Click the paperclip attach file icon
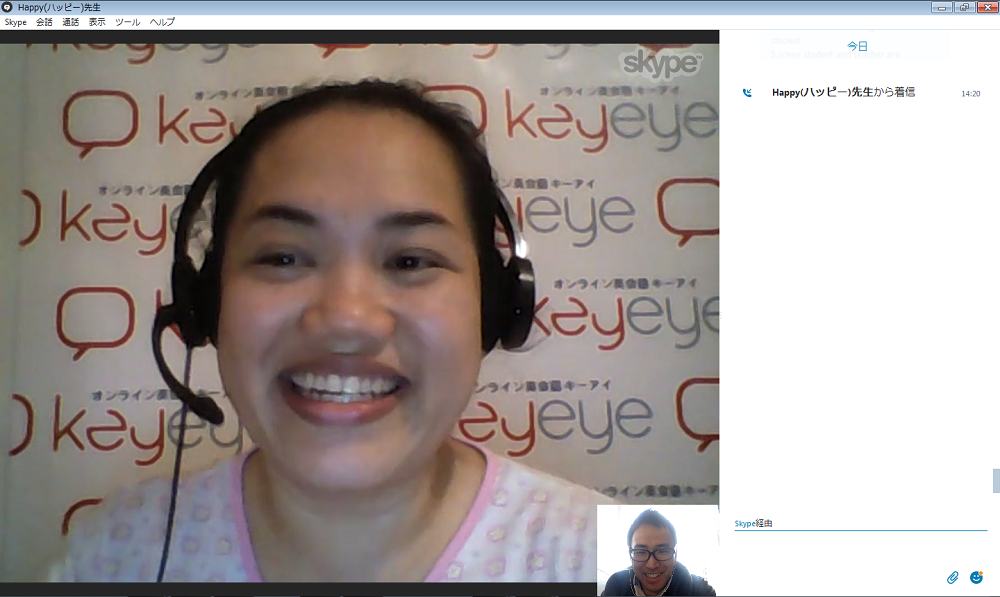The height and width of the screenshot is (597, 1000). coord(952,577)
